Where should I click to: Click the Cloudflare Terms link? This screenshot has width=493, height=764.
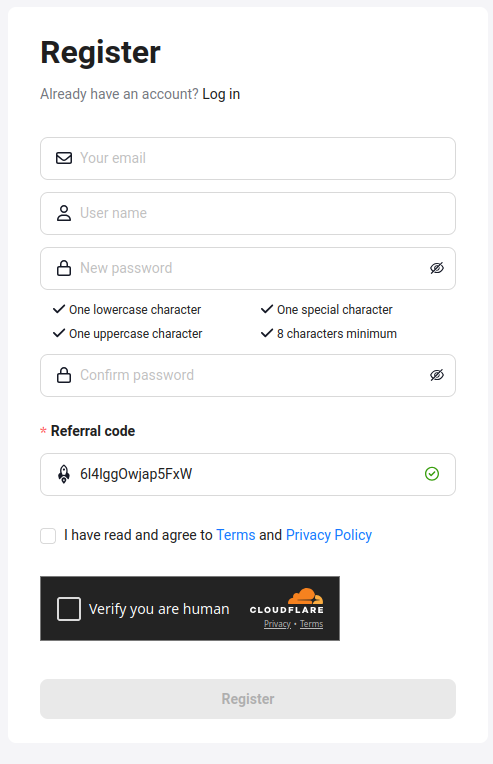(311, 624)
